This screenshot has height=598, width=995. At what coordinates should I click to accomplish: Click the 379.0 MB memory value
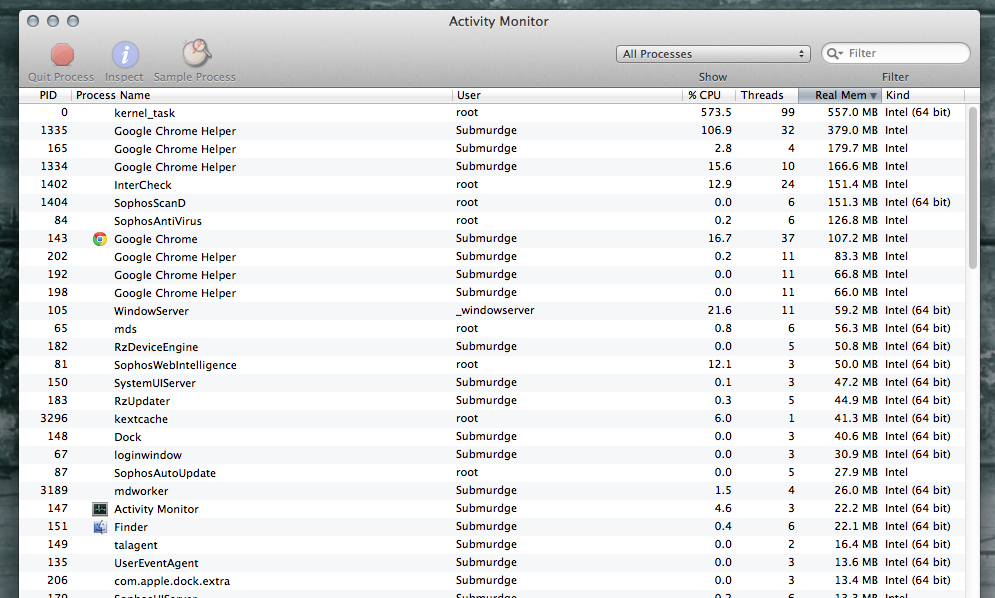click(852, 130)
